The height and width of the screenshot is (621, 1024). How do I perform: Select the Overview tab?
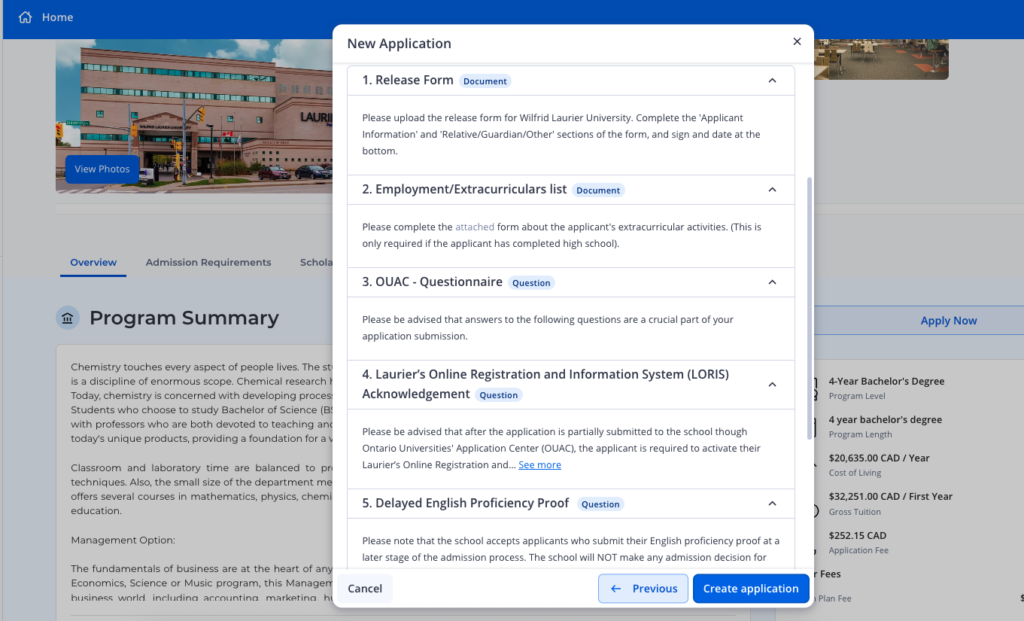tap(93, 262)
